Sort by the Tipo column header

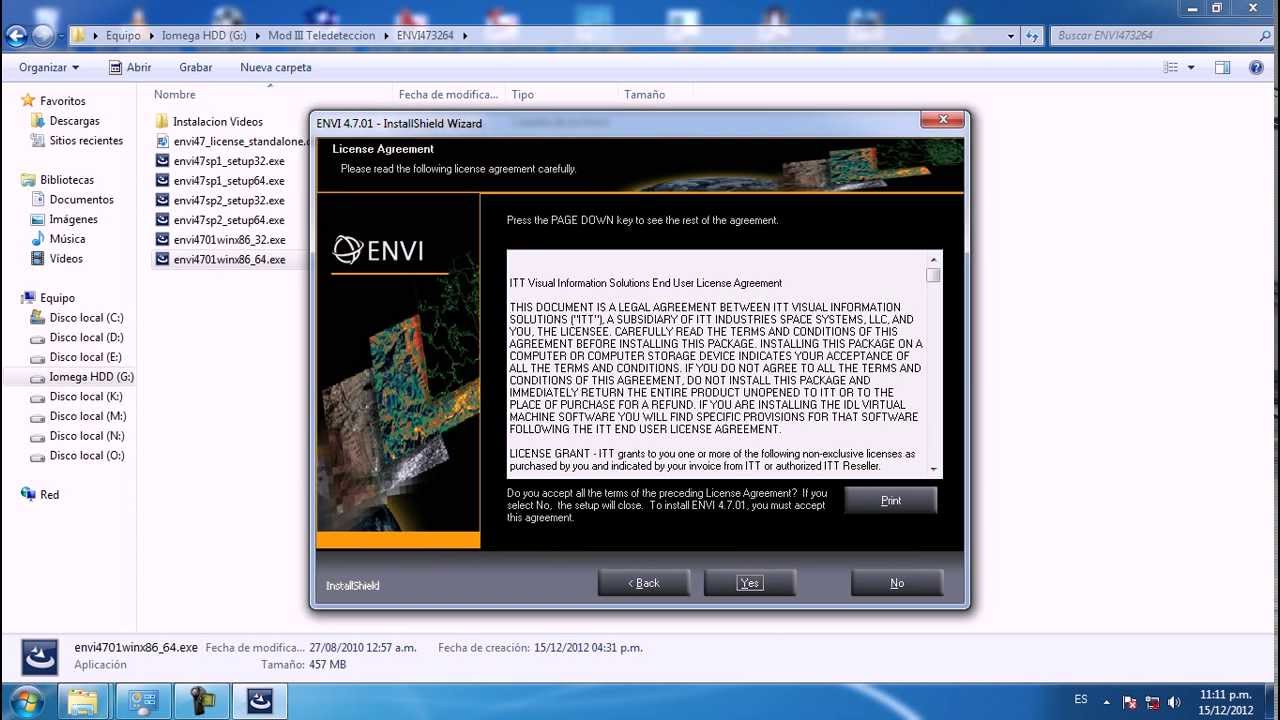tap(523, 94)
